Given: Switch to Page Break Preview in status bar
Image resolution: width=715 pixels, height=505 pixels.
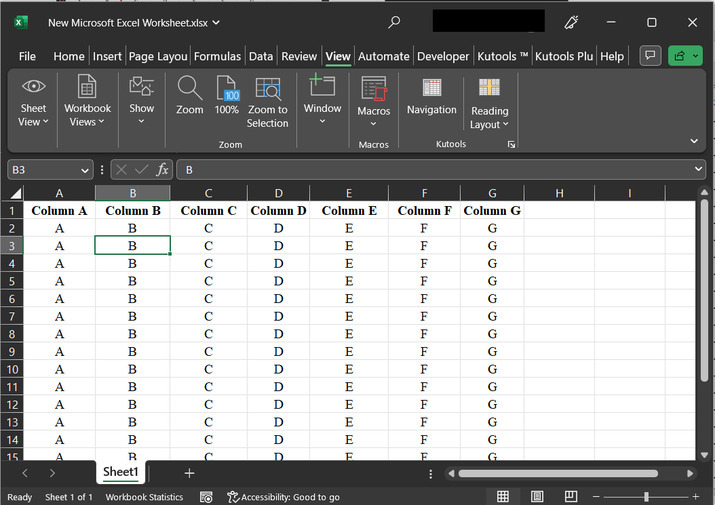Looking at the screenshot, I should [x=571, y=496].
